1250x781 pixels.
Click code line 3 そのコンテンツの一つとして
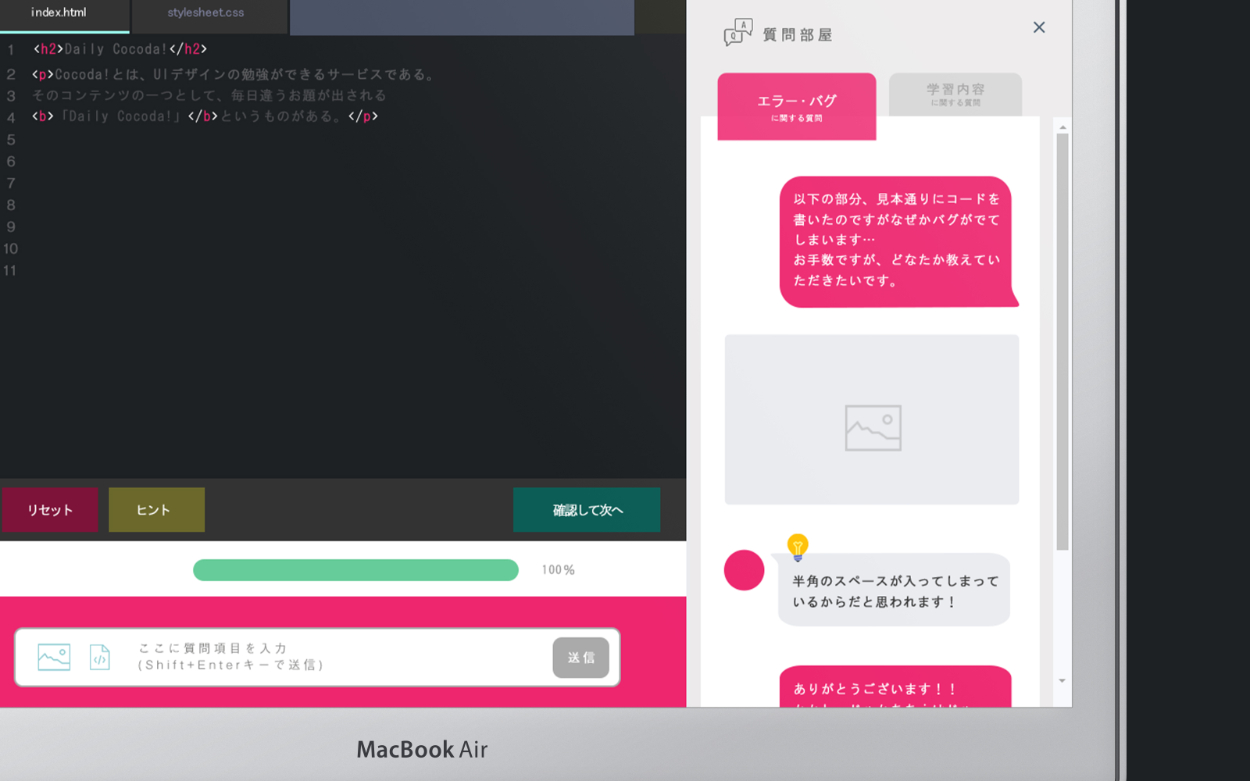209,95
